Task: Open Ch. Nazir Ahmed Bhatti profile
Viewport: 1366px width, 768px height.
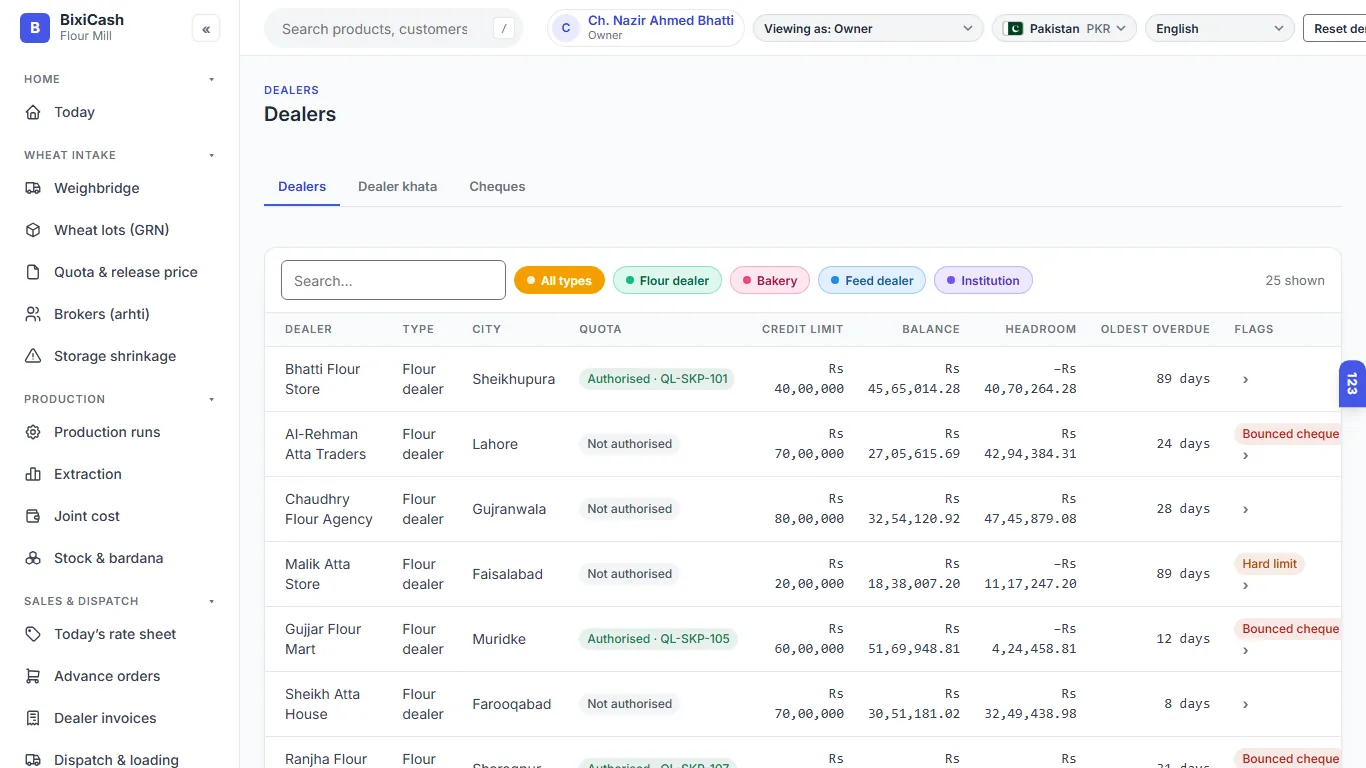Action: tap(646, 28)
